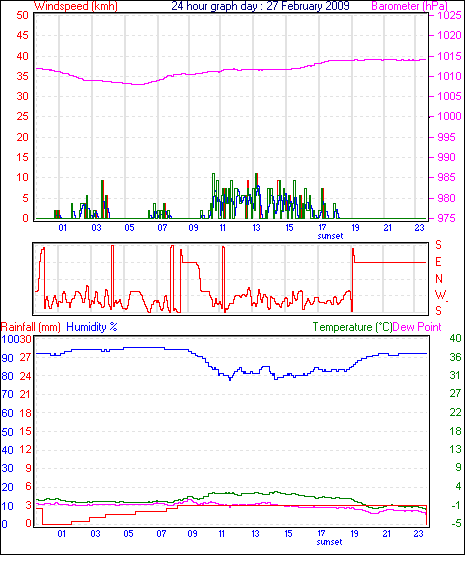Select the Rainfall (mm) legend label
Image resolution: width=466 pixels, height=566 pixels.
pyautogui.click(x=31, y=327)
